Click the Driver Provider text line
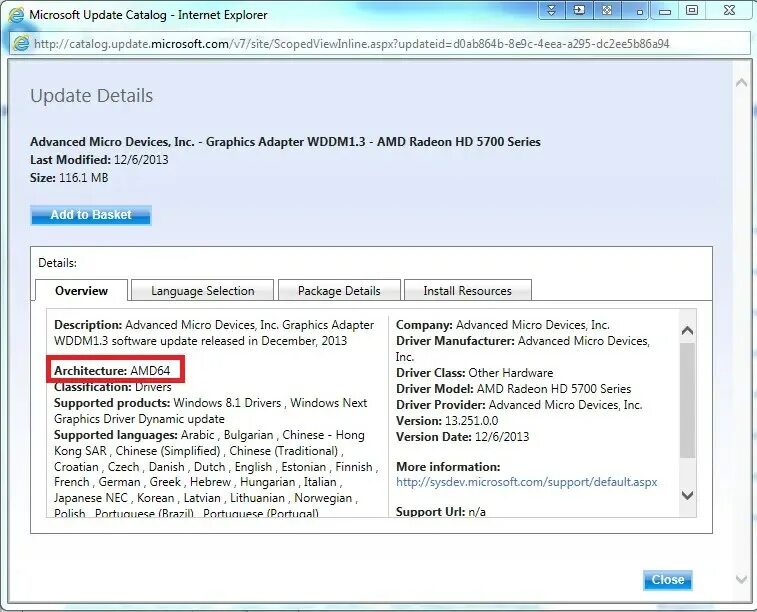Screen dimensions: 757x612 [x=519, y=404]
